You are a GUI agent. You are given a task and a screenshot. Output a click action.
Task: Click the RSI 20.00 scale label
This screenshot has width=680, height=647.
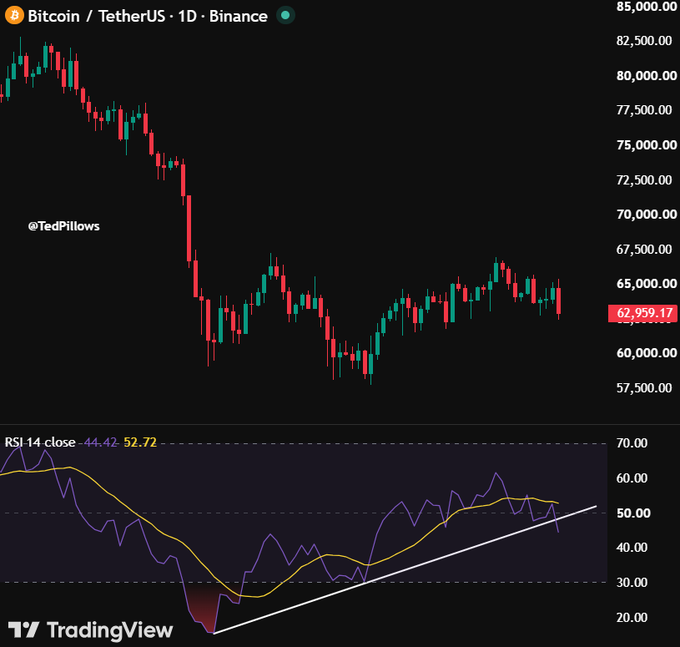(x=632, y=618)
